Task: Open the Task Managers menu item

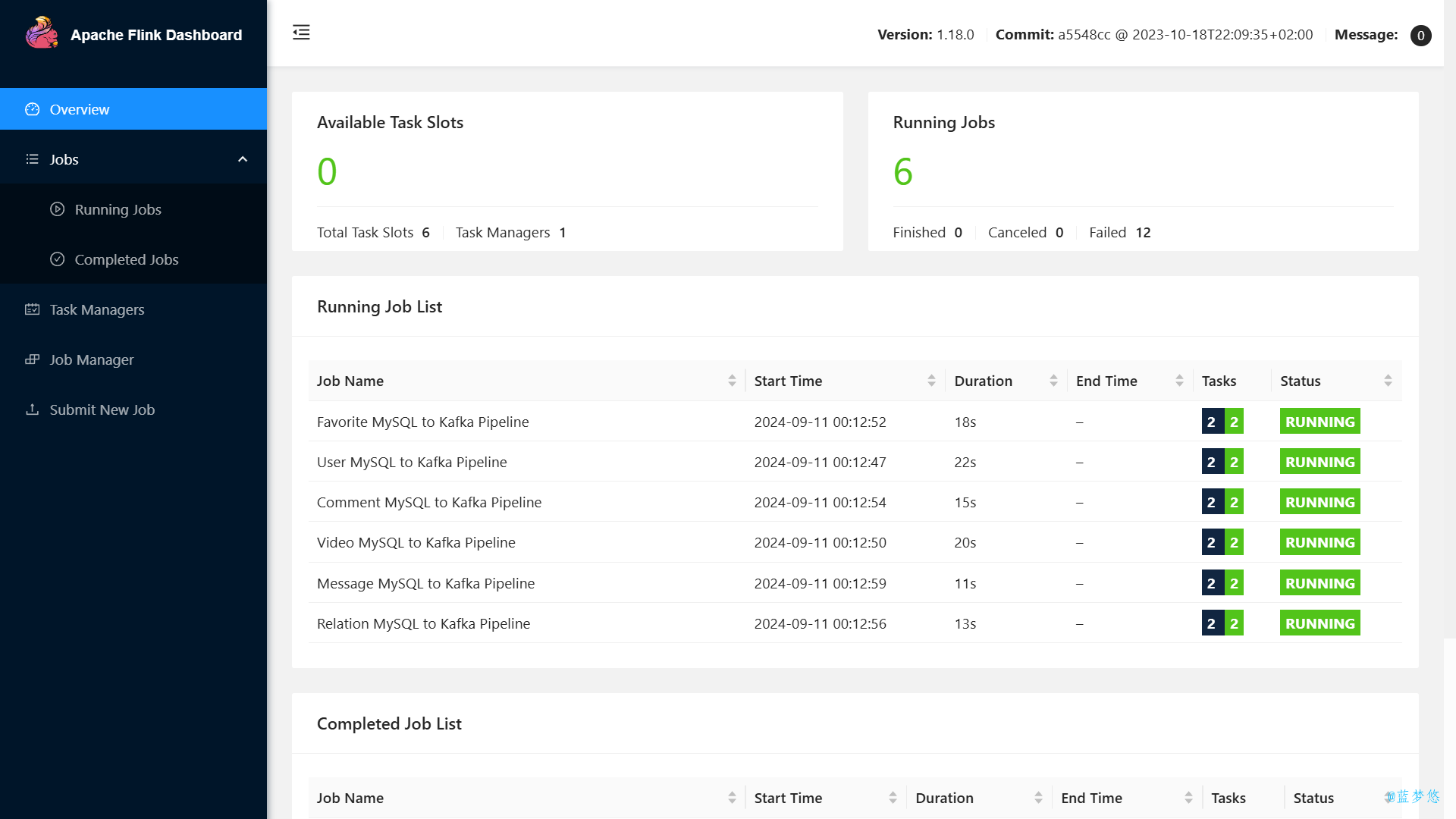Action: [x=133, y=309]
